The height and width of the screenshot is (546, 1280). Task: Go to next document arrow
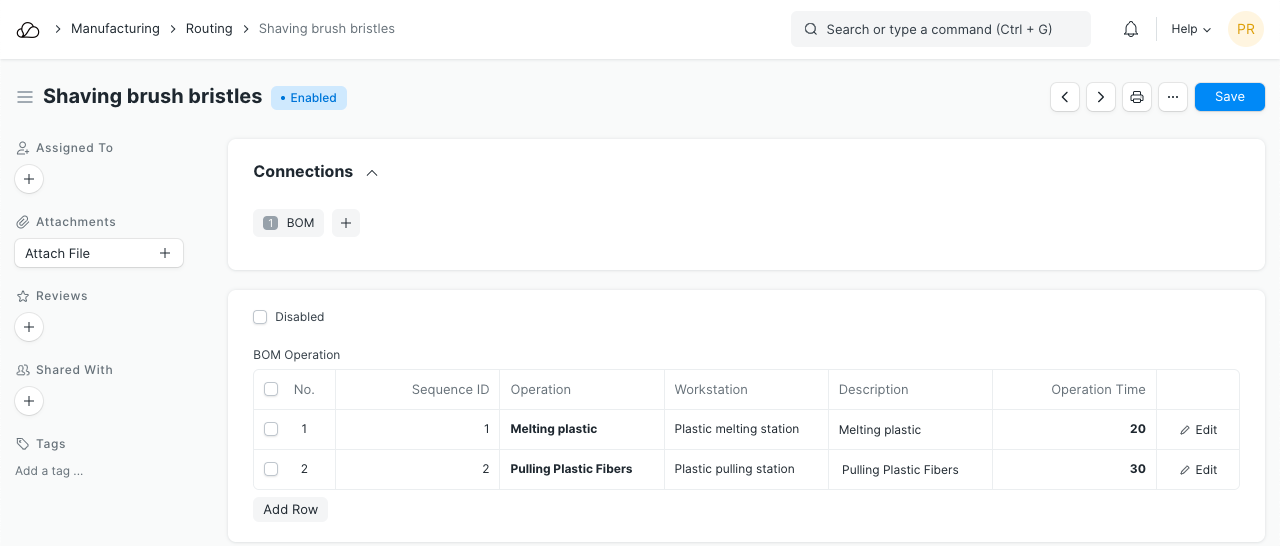[x=1101, y=97]
